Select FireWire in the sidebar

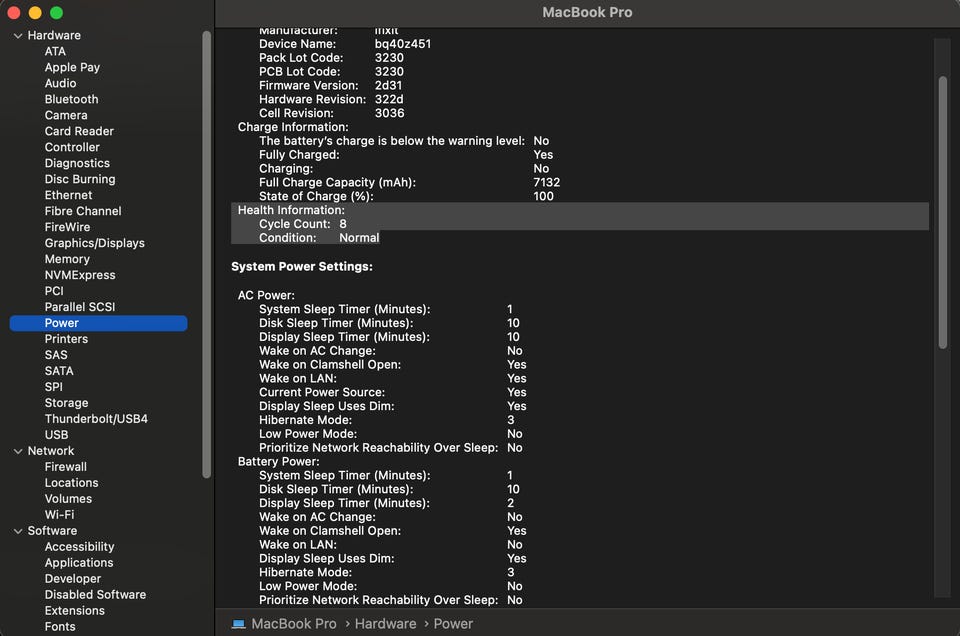click(x=67, y=226)
